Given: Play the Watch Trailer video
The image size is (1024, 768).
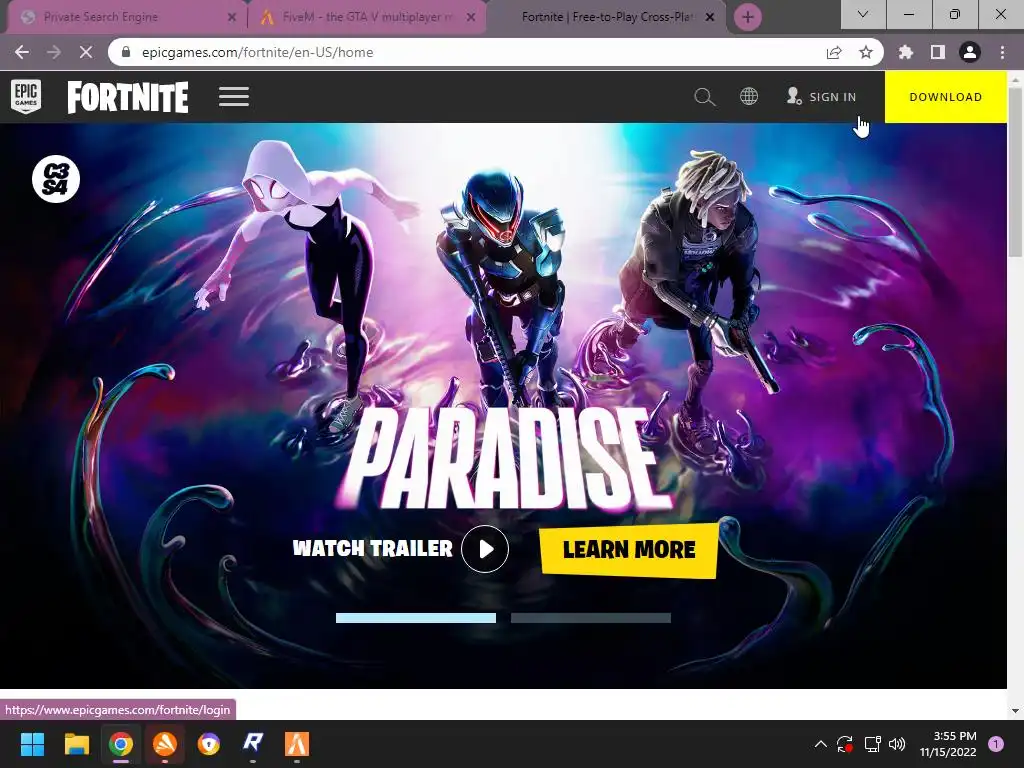Looking at the screenshot, I should tap(485, 549).
